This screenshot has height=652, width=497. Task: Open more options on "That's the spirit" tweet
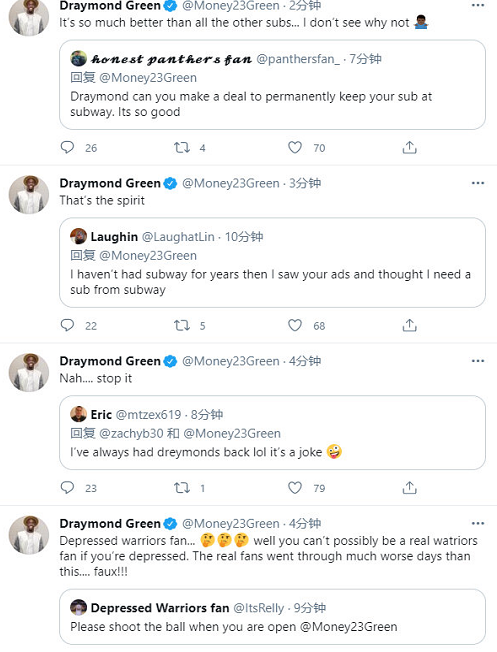478,183
